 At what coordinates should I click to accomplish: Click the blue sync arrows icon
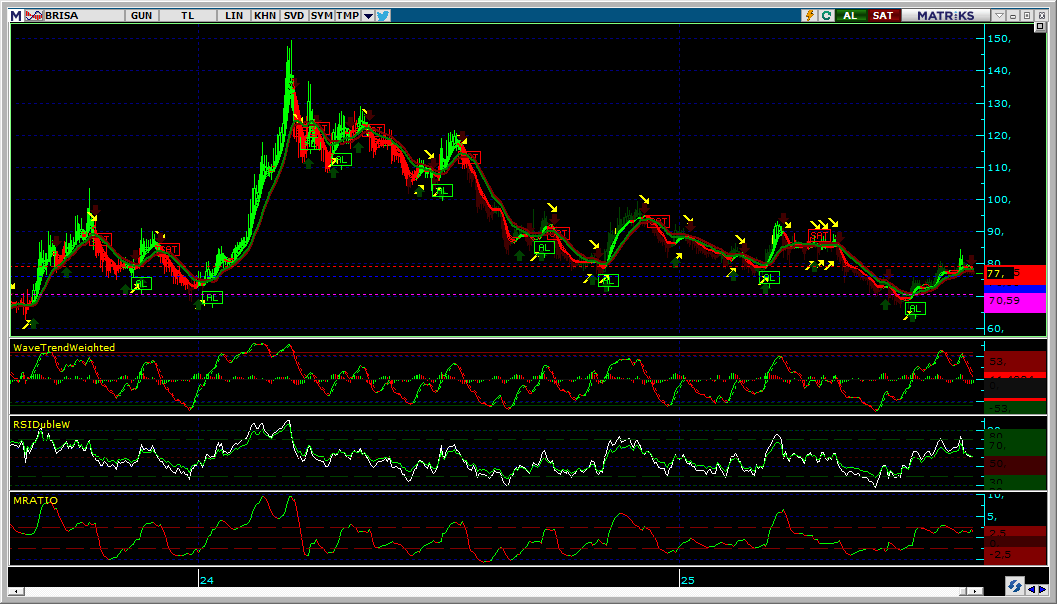pos(1014,584)
